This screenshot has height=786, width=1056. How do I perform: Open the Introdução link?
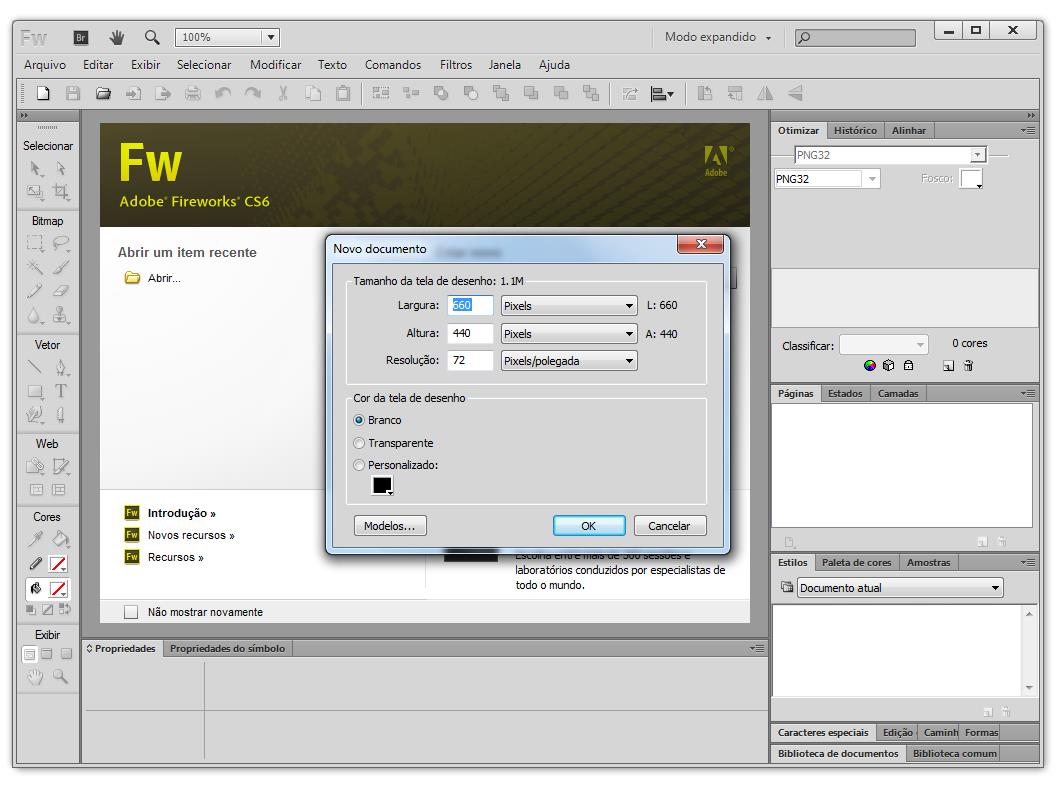pyautogui.click(x=181, y=513)
